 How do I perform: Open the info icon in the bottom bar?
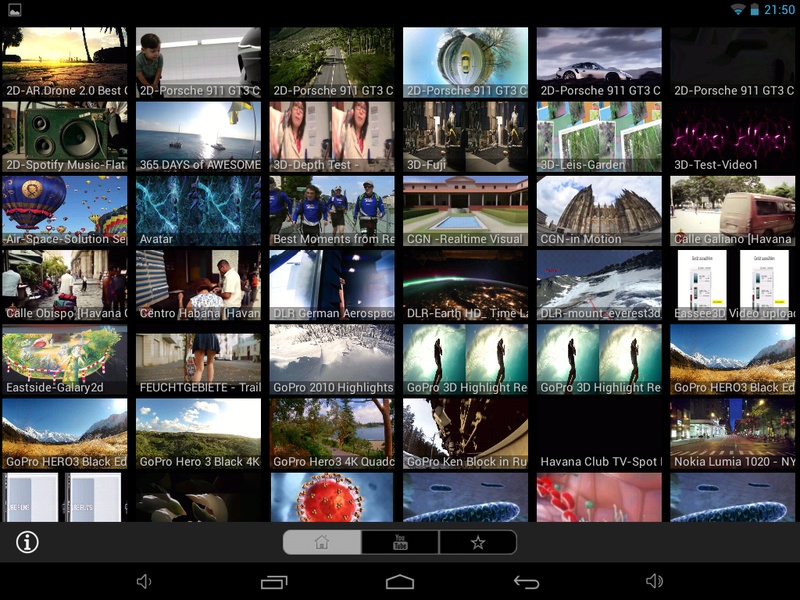click(x=27, y=542)
